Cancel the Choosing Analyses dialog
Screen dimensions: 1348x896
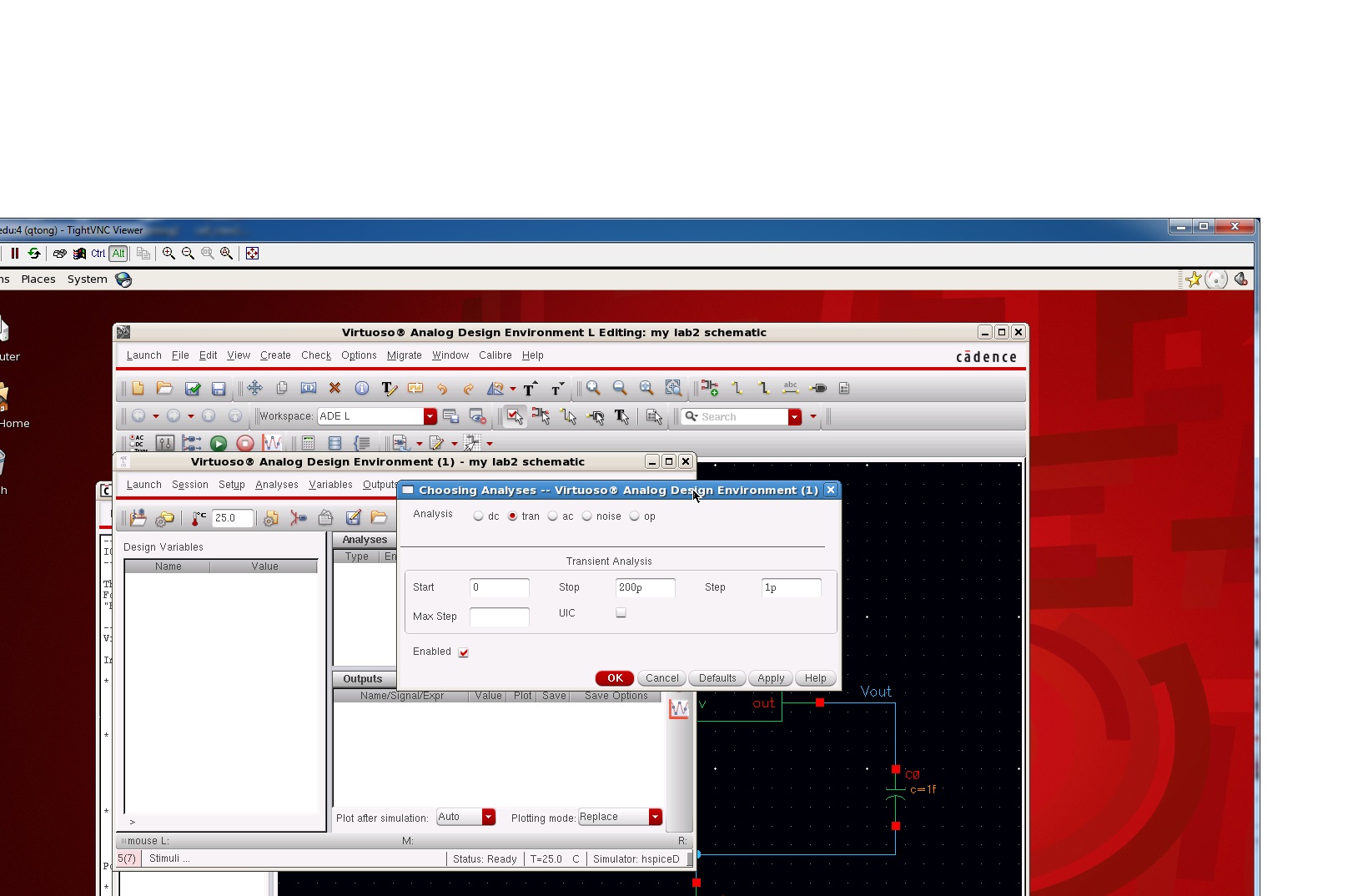(x=662, y=678)
